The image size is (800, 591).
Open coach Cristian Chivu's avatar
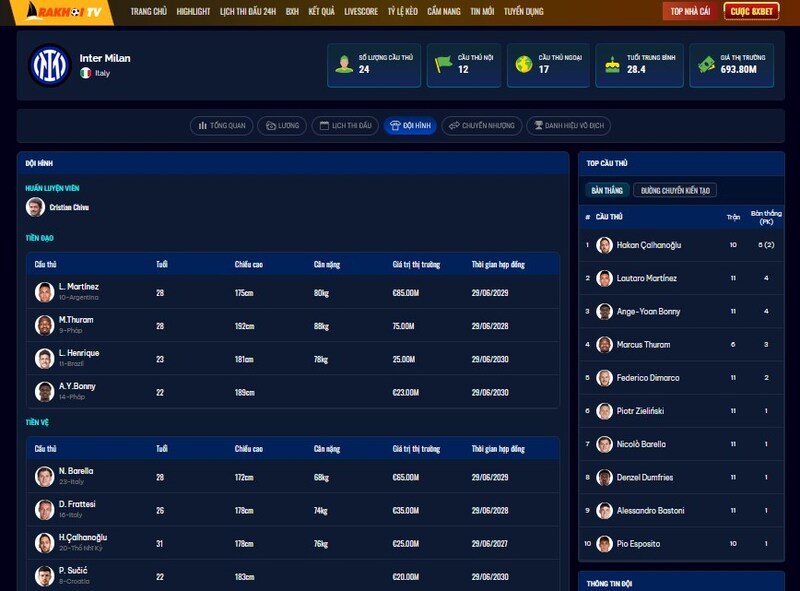pyautogui.click(x=35, y=207)
